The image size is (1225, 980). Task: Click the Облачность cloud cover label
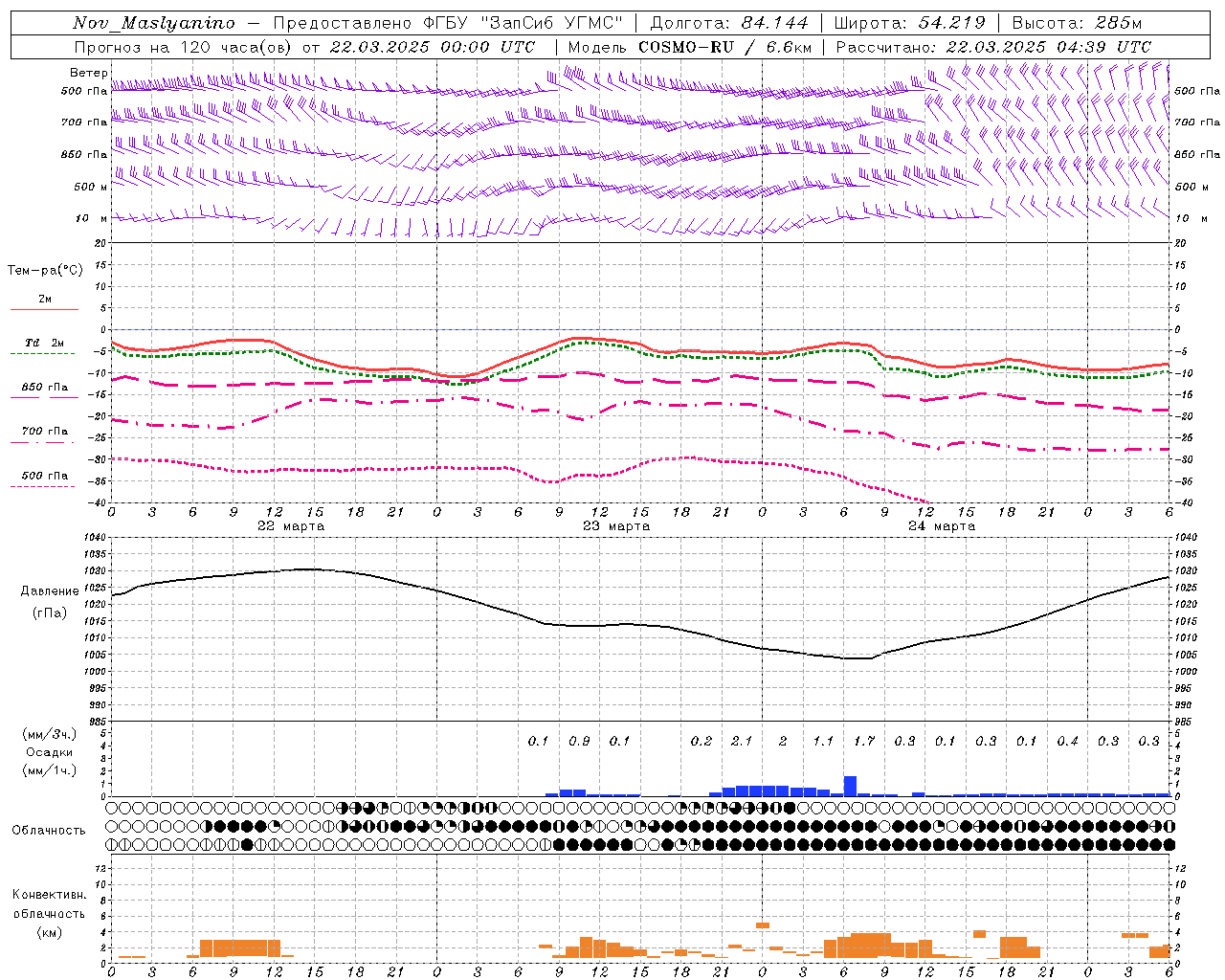49,830
